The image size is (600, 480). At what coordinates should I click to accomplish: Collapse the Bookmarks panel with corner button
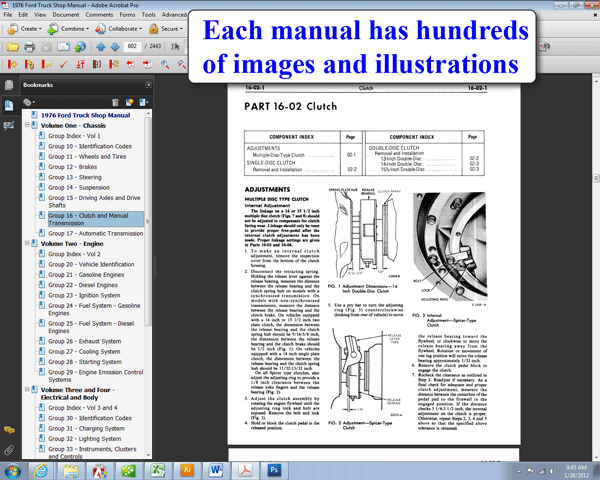coord(148,85)
